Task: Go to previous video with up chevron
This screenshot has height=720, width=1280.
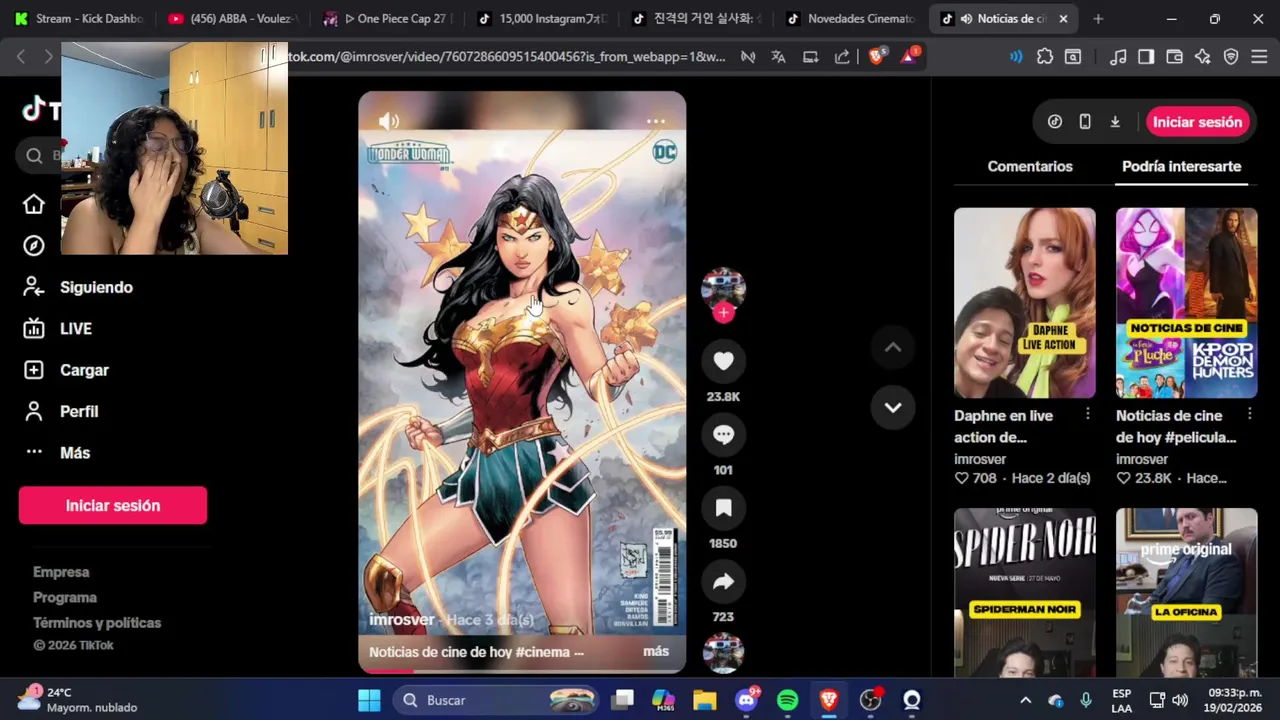Action: point(893,347)
